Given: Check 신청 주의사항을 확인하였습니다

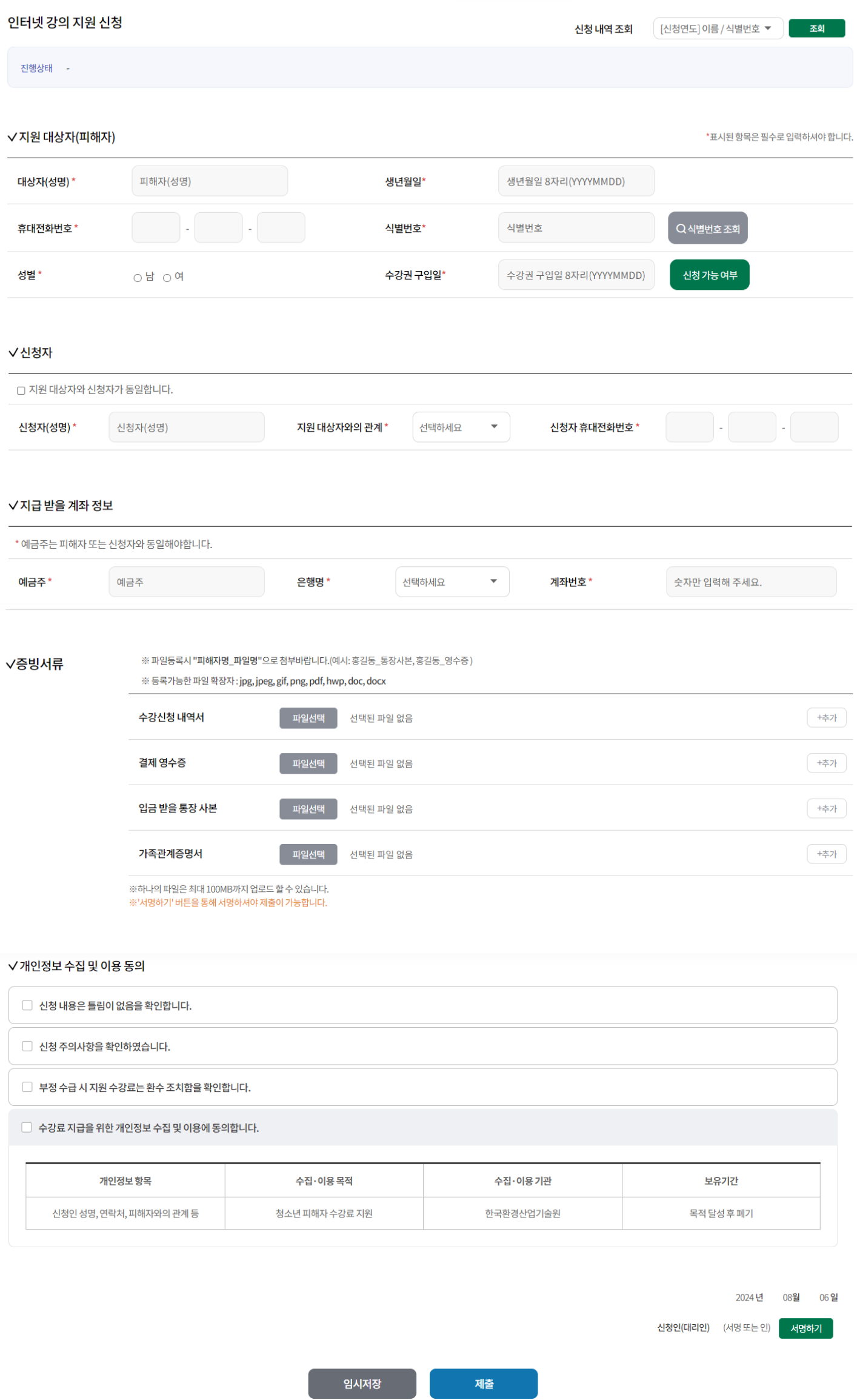Looking at the screenshot, I should tap(27, 1047).
